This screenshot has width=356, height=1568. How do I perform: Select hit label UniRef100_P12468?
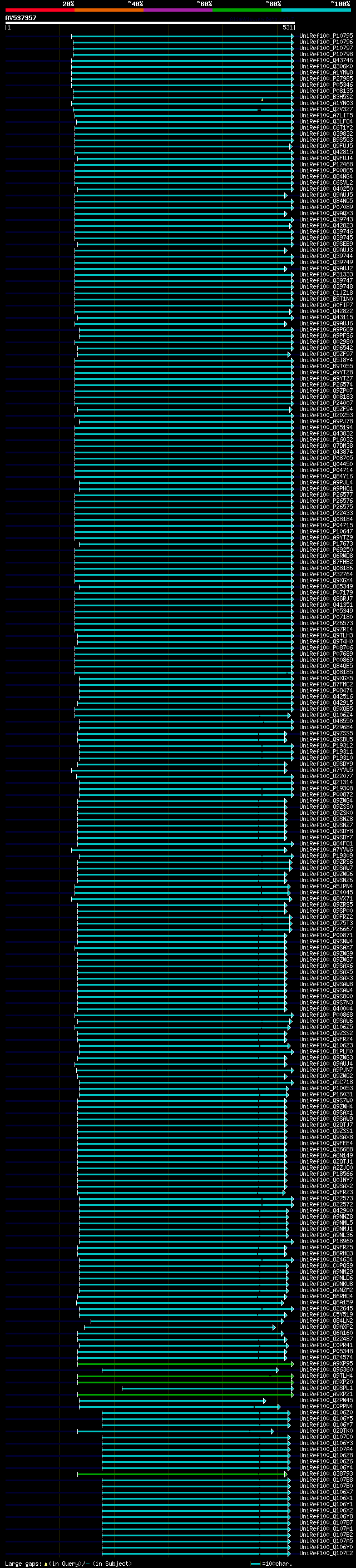[x=326, y=164]
